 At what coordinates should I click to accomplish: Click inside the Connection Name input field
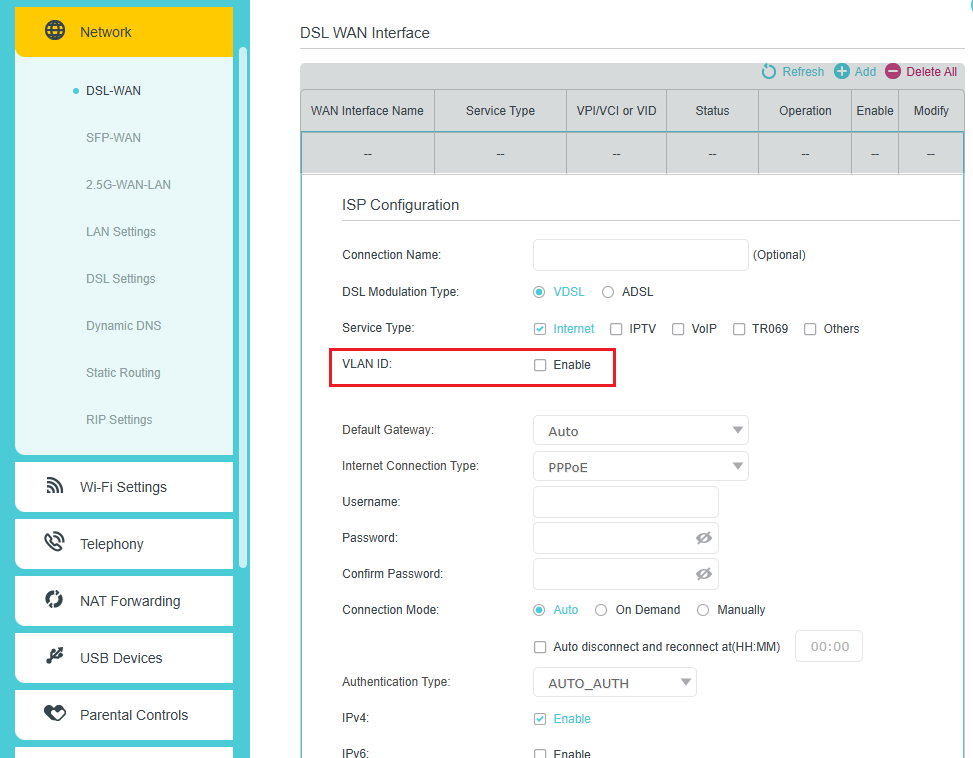pos(640,255)
